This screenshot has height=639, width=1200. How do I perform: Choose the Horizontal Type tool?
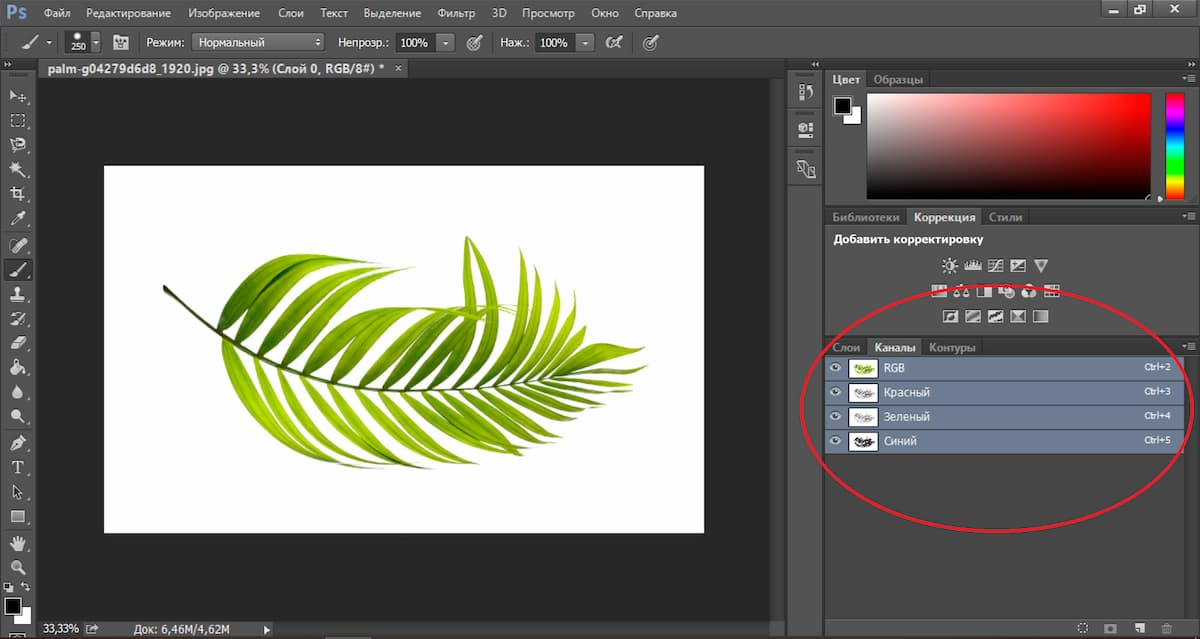[18, 467]
